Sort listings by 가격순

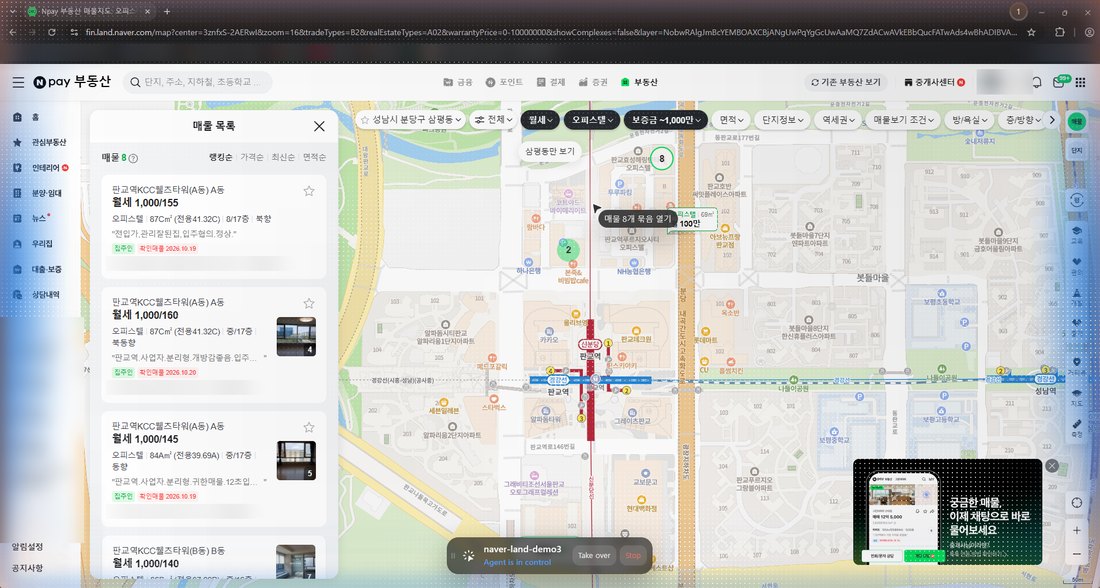coord(252,157)
